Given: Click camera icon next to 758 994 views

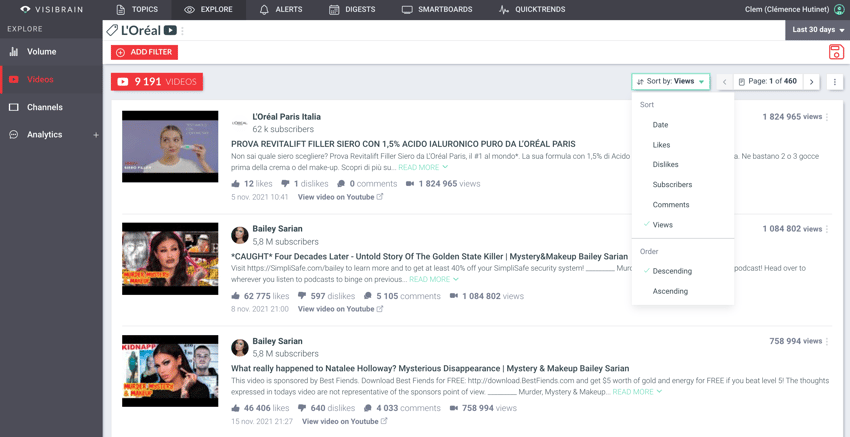Looking at the screenshot, I should (454, 408).
